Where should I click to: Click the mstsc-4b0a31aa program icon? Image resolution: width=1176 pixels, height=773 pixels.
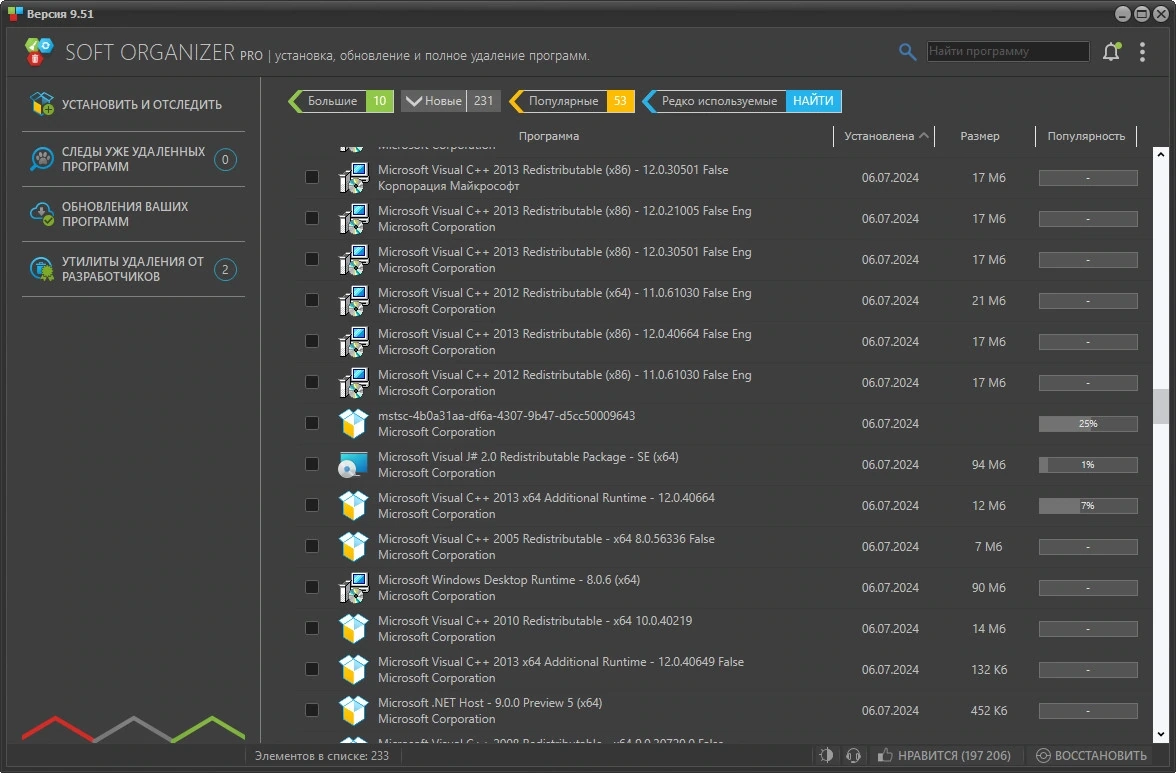point(353,423)
